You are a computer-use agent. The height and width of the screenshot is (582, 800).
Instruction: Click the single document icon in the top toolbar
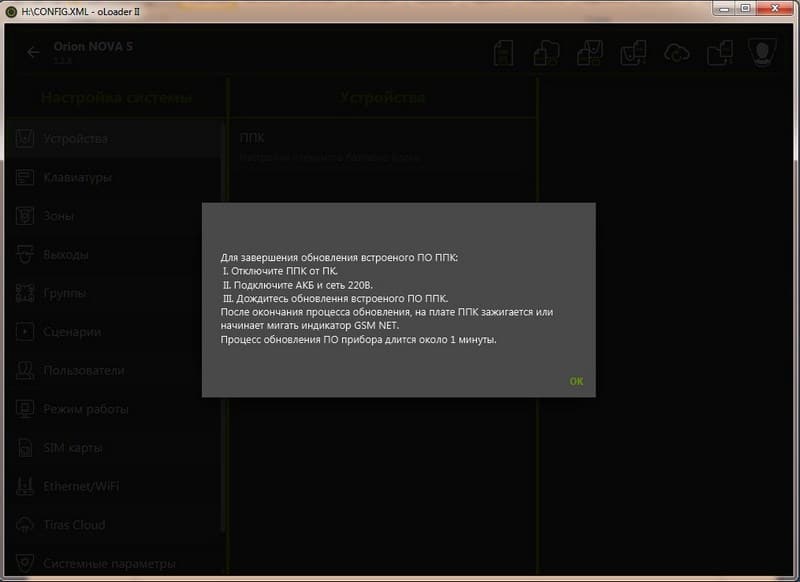[504, 53]
